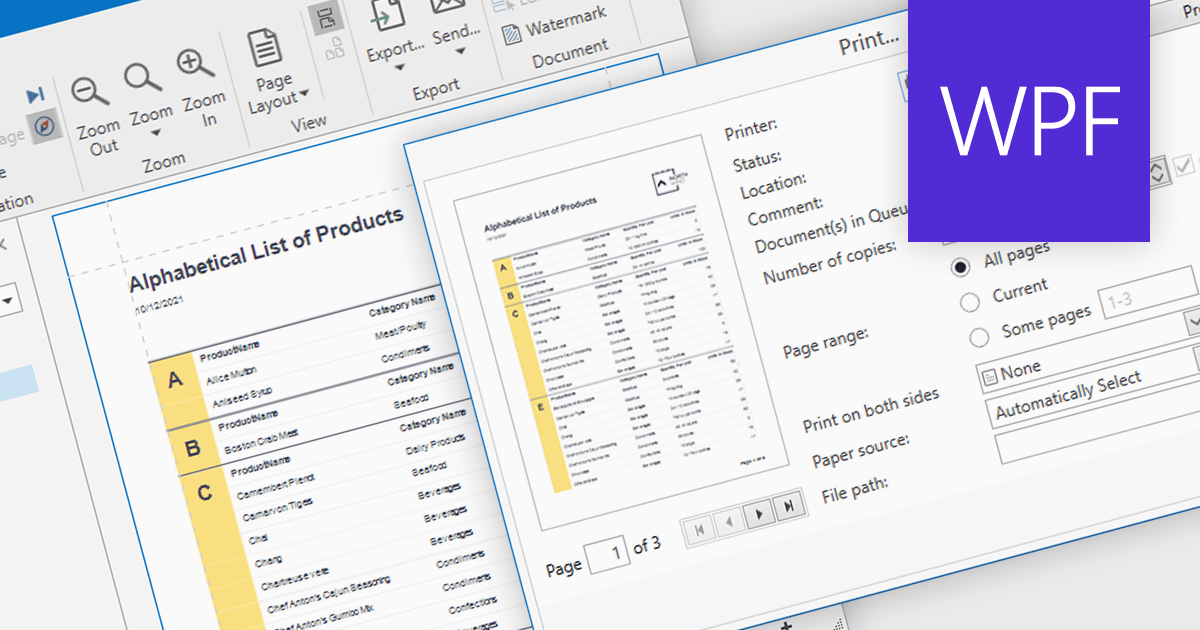Expand the Export dropdown menu
This screenshot has width=1200, height=630.
tap(400, 68)
